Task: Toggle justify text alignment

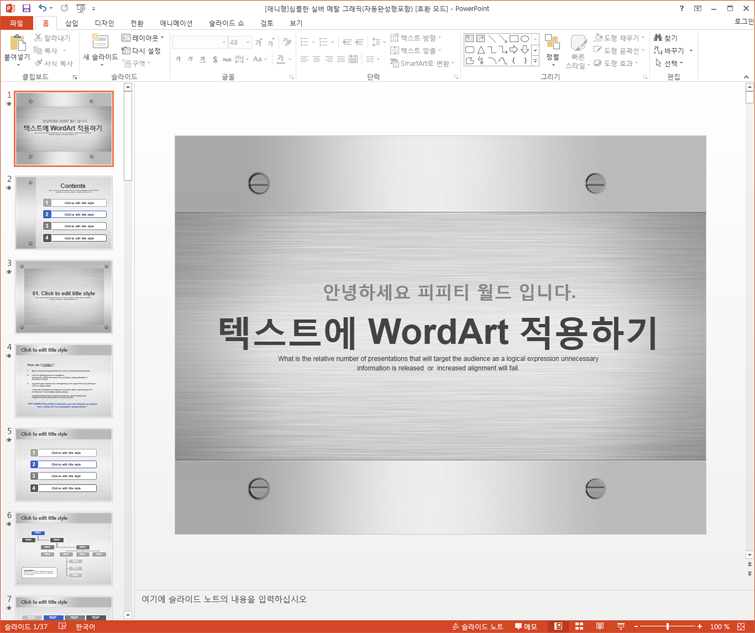Action: (x=341, y=59)
